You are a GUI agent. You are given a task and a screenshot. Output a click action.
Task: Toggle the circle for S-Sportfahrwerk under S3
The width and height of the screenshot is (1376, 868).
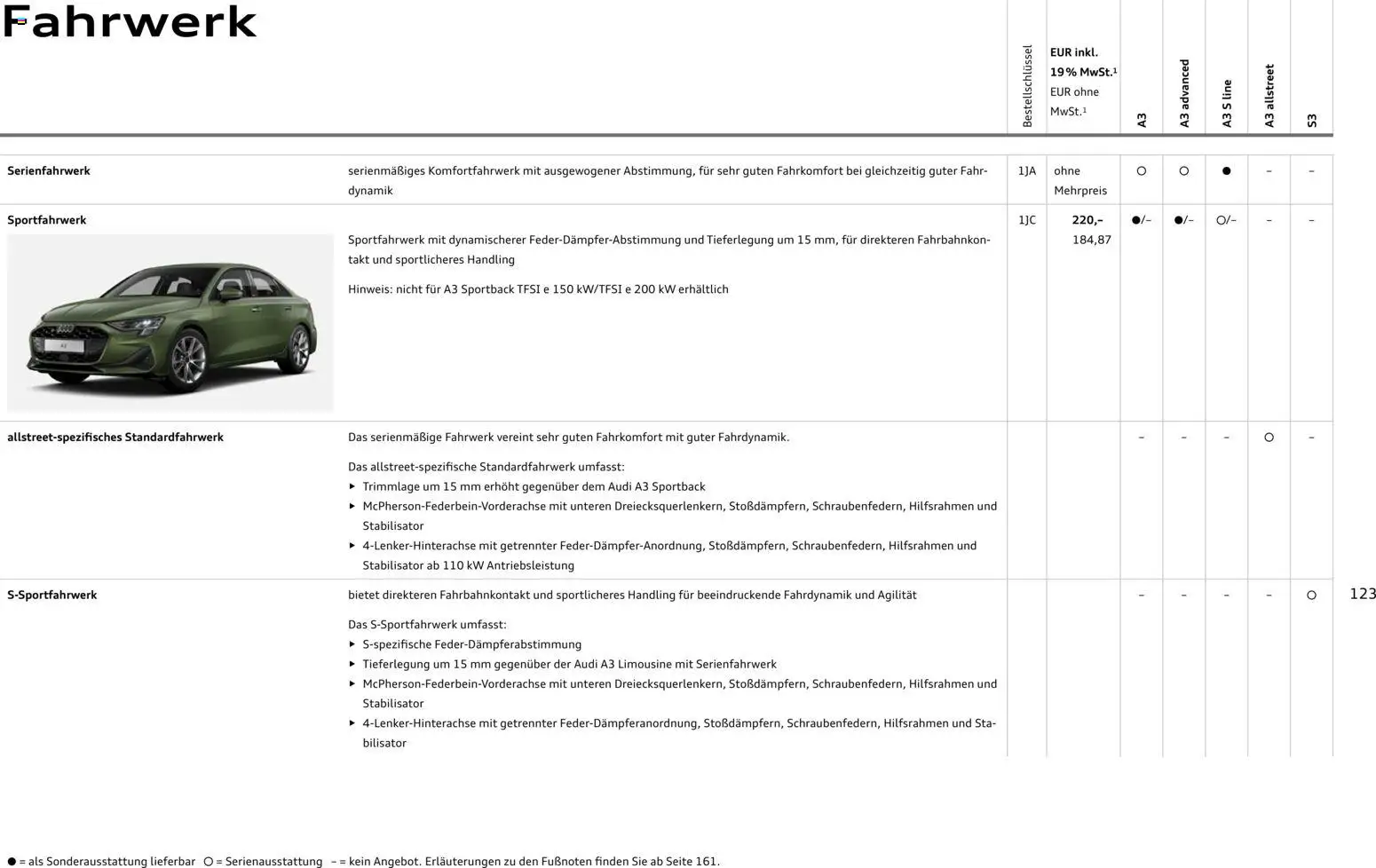pyautogui.click(x=1311, y=595)
